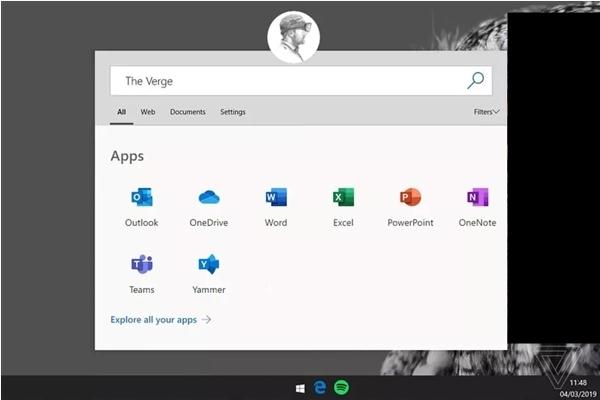This screenshot has width=600, height=400.
Task: Open the Windows Start button
Action: 300,387
